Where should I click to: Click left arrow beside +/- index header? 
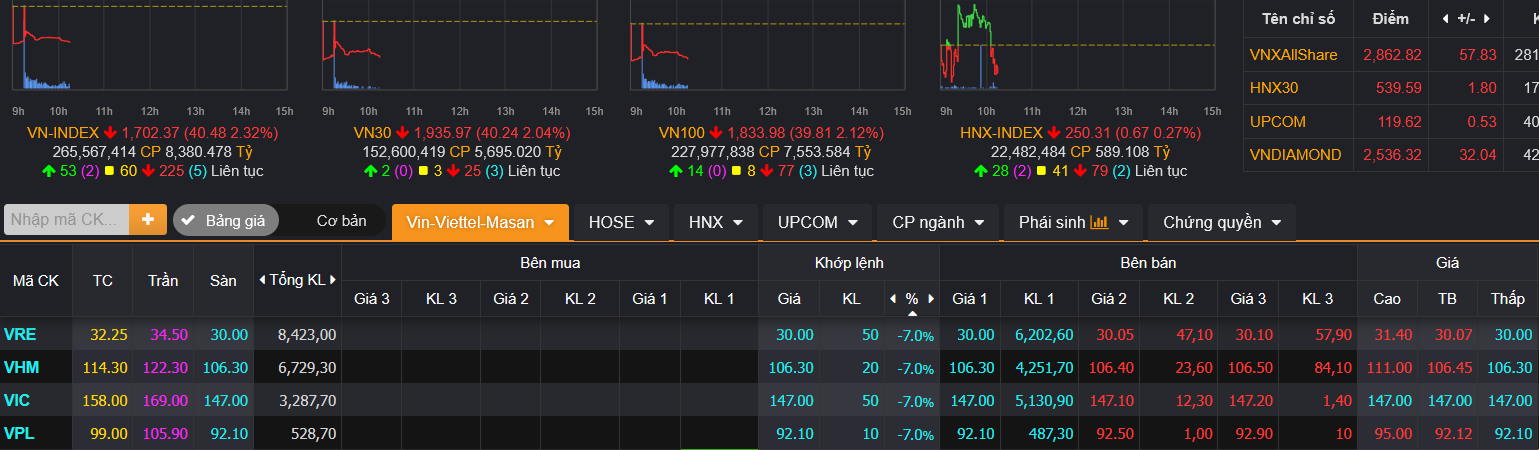pos(1445,19)
